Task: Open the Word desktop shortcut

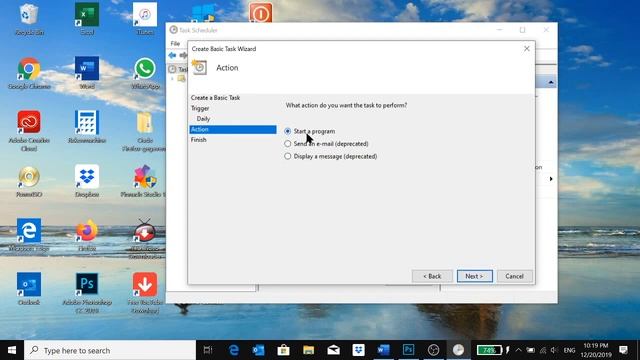Action: point(87,73)
